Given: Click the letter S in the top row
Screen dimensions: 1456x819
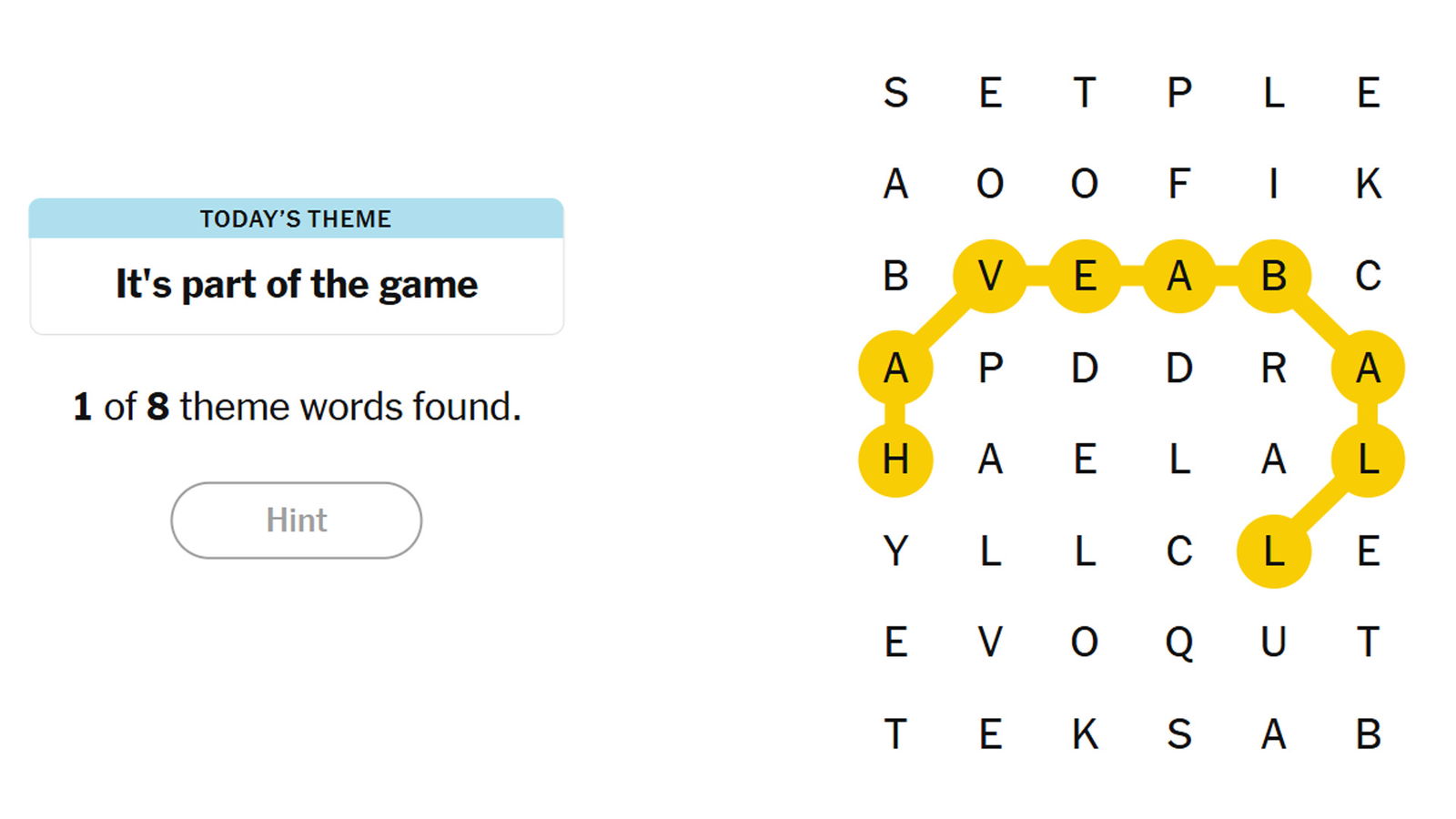Looking at the screenshot, I should pyautogui.click(x=895, y=93).
